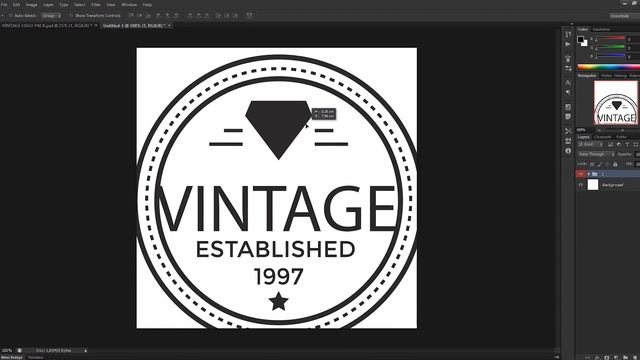Viewport: 640px width, 360px height.
Task: Open the Info panel circled 'i' icon
Action: pos(568,151)
